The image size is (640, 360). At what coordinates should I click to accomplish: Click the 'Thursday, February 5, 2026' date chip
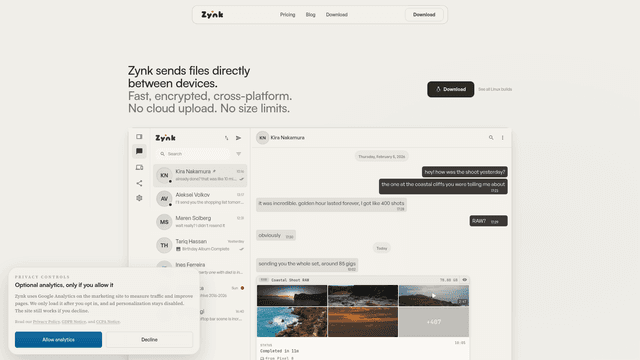coord(382,156)
